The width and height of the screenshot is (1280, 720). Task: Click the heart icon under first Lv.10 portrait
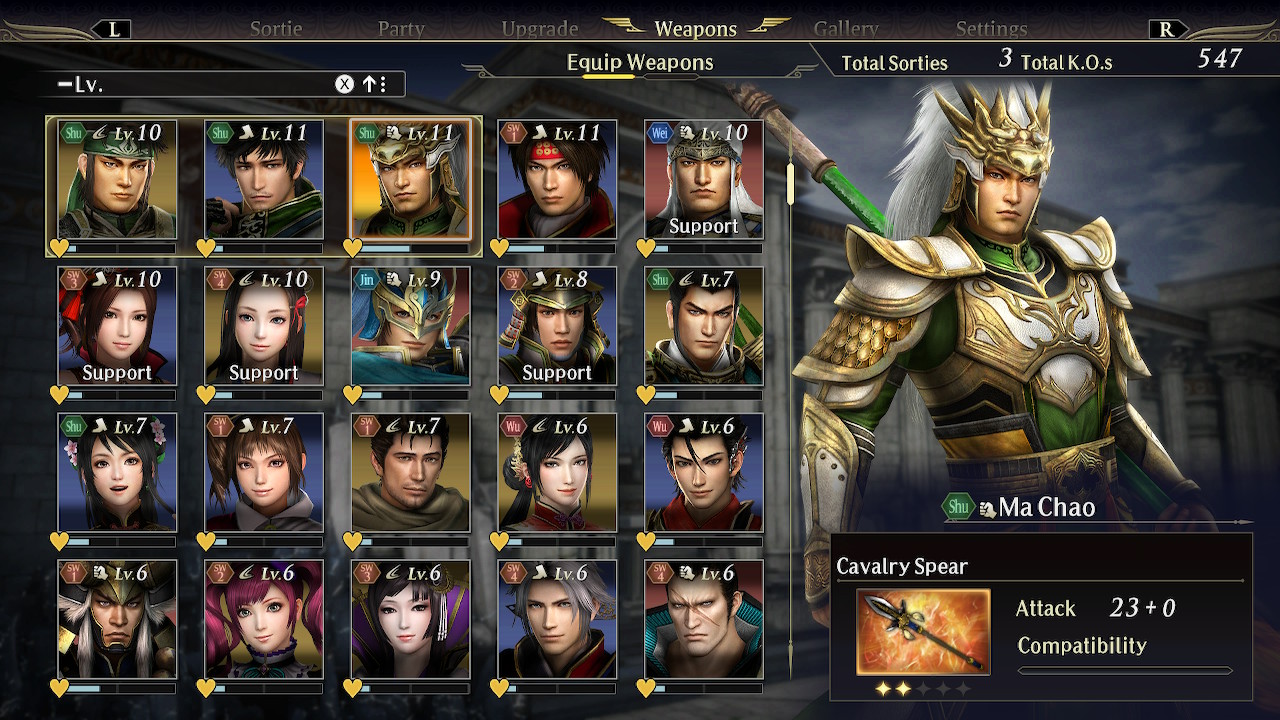[60, 247]
